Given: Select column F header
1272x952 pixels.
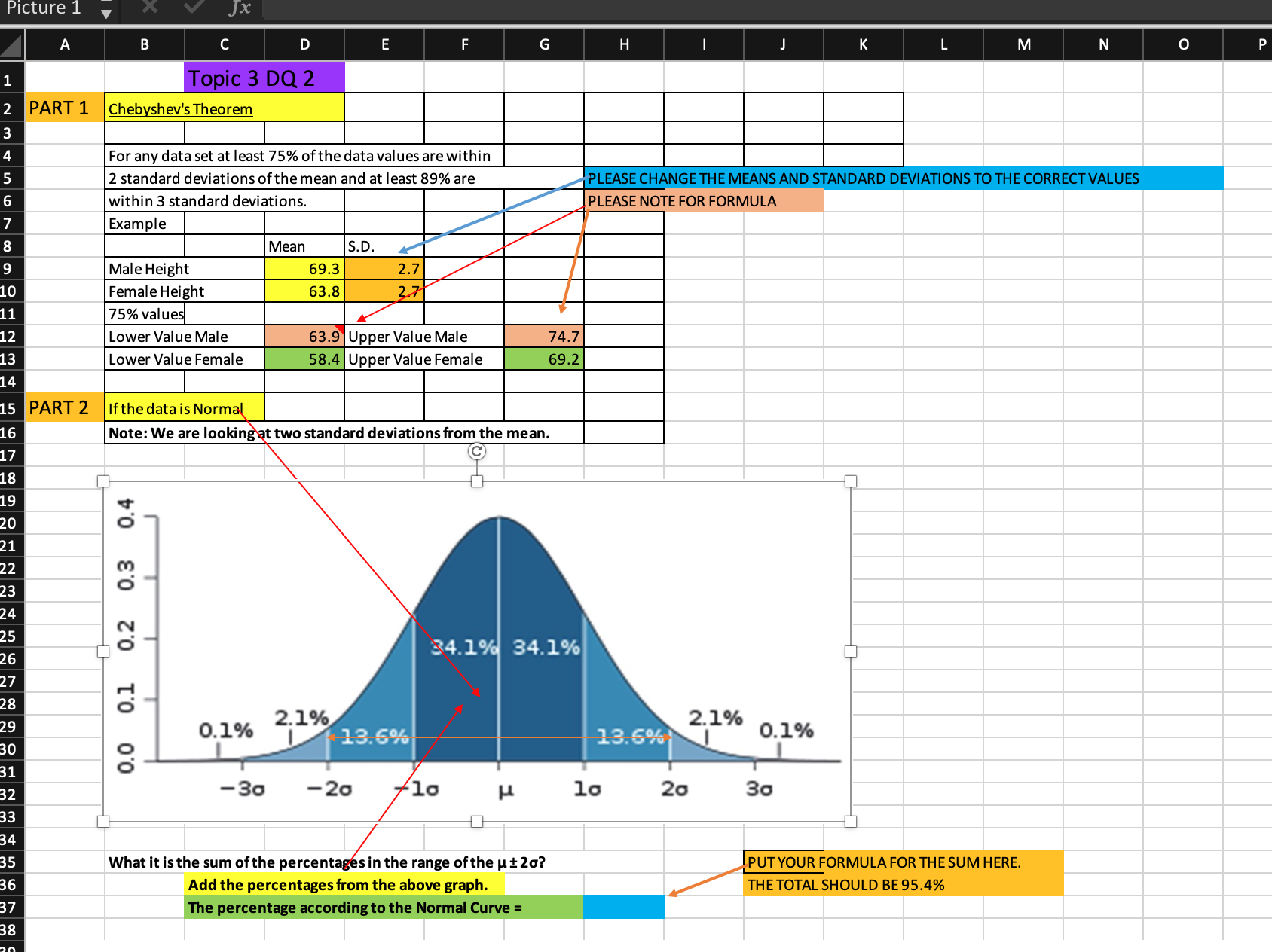Looking at the screenshot, I should pos(465,44).
